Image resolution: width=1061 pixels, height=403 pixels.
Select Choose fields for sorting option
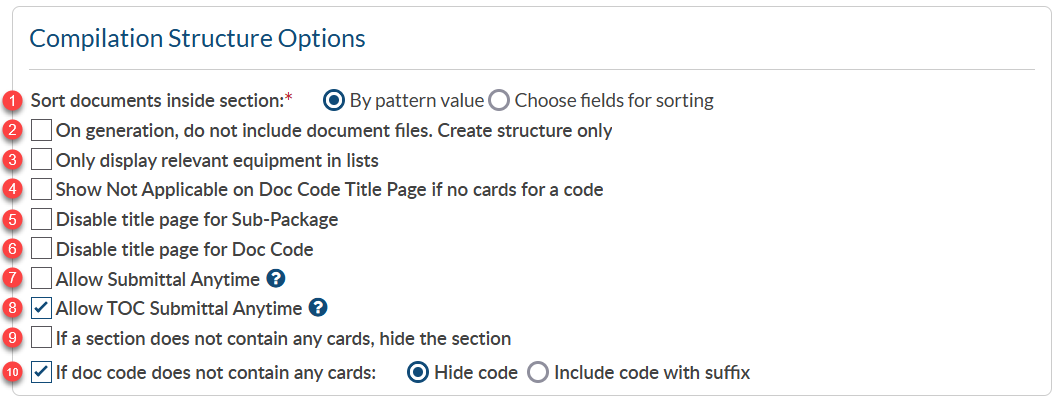499,100
